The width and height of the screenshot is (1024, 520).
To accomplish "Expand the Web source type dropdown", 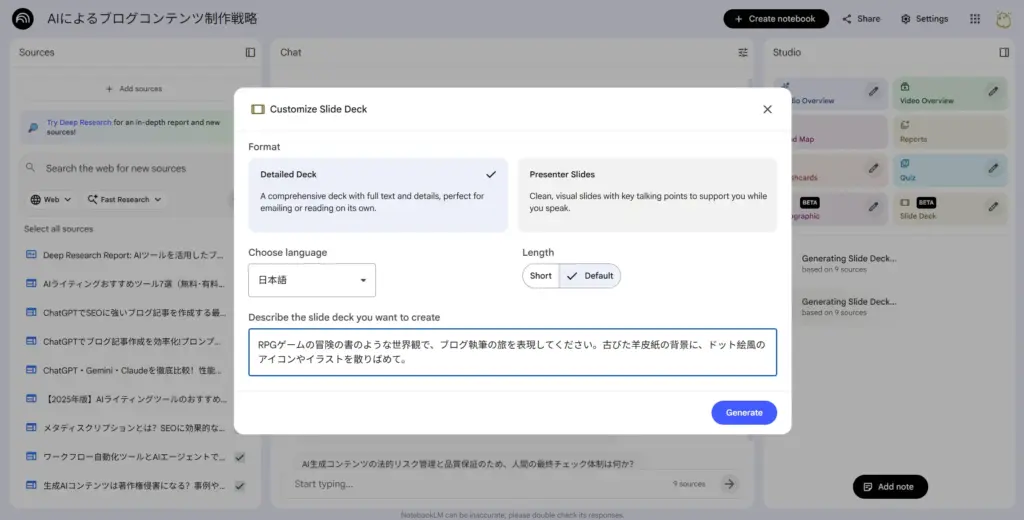I will (51, 199).
